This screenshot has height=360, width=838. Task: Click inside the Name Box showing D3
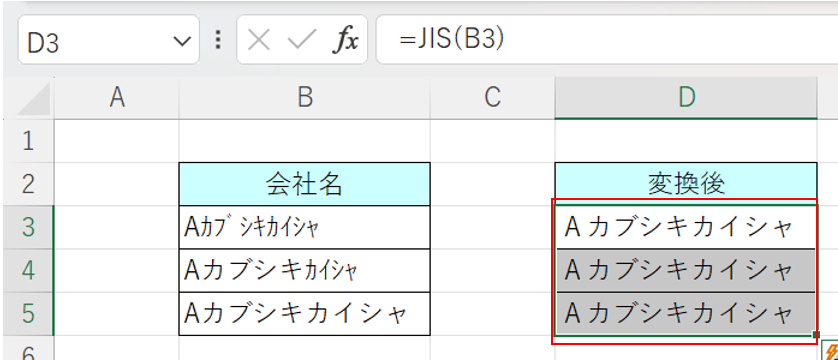pyautogui.click(x=96, y=40)
